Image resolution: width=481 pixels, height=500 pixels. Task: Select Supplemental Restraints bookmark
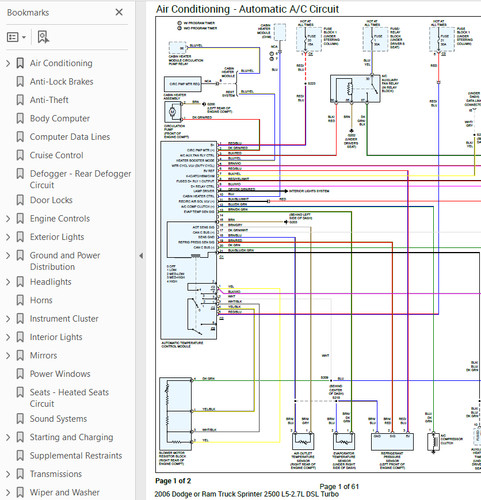coord(76,455)
